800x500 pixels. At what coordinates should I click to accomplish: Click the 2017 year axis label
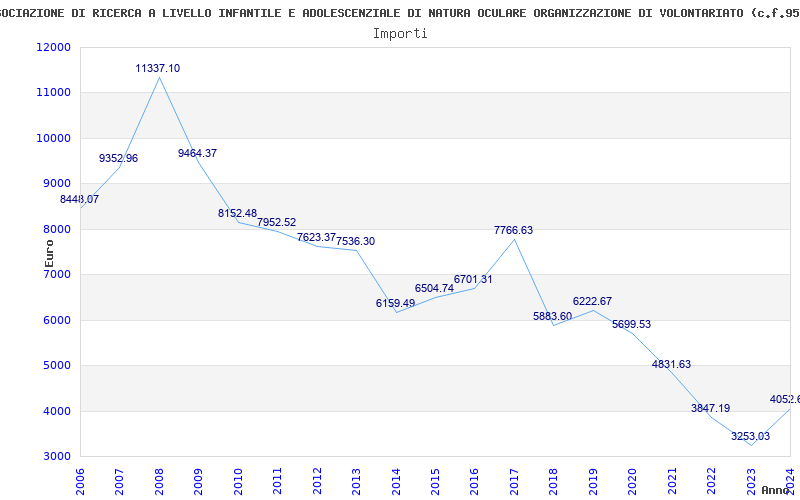[x=514, y=481]
